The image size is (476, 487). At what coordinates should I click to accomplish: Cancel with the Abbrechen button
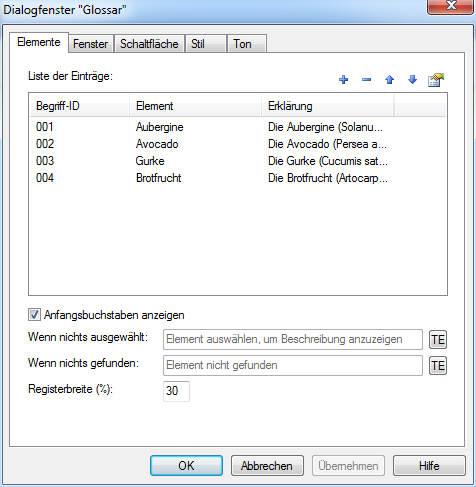[267, 465]
